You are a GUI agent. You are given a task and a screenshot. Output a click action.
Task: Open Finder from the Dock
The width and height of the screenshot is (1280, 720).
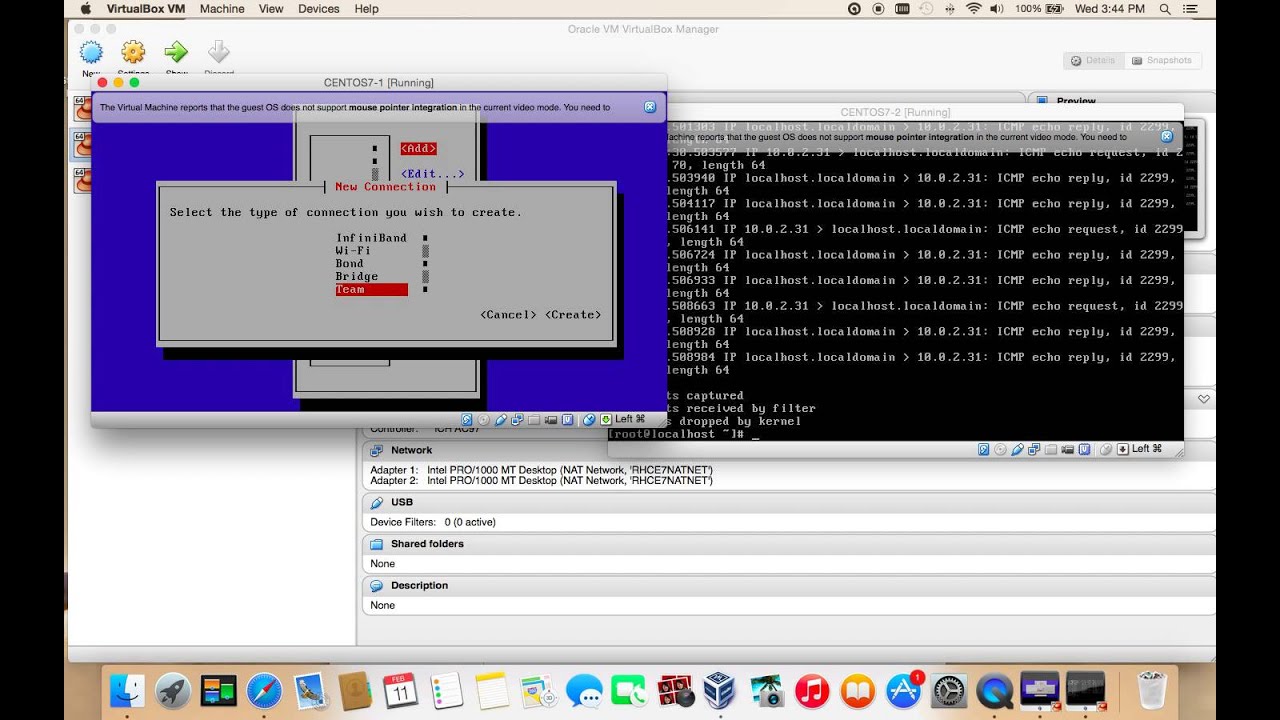point(127,691)
